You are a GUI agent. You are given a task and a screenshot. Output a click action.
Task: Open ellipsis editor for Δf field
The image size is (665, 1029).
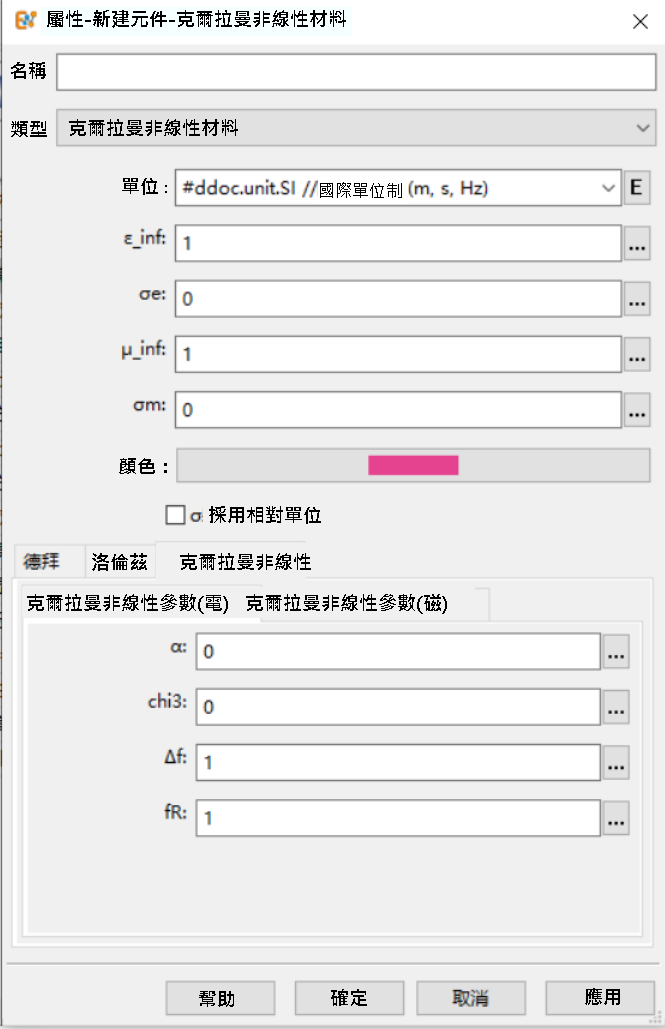pyautogui.click(x=616, y=763)
